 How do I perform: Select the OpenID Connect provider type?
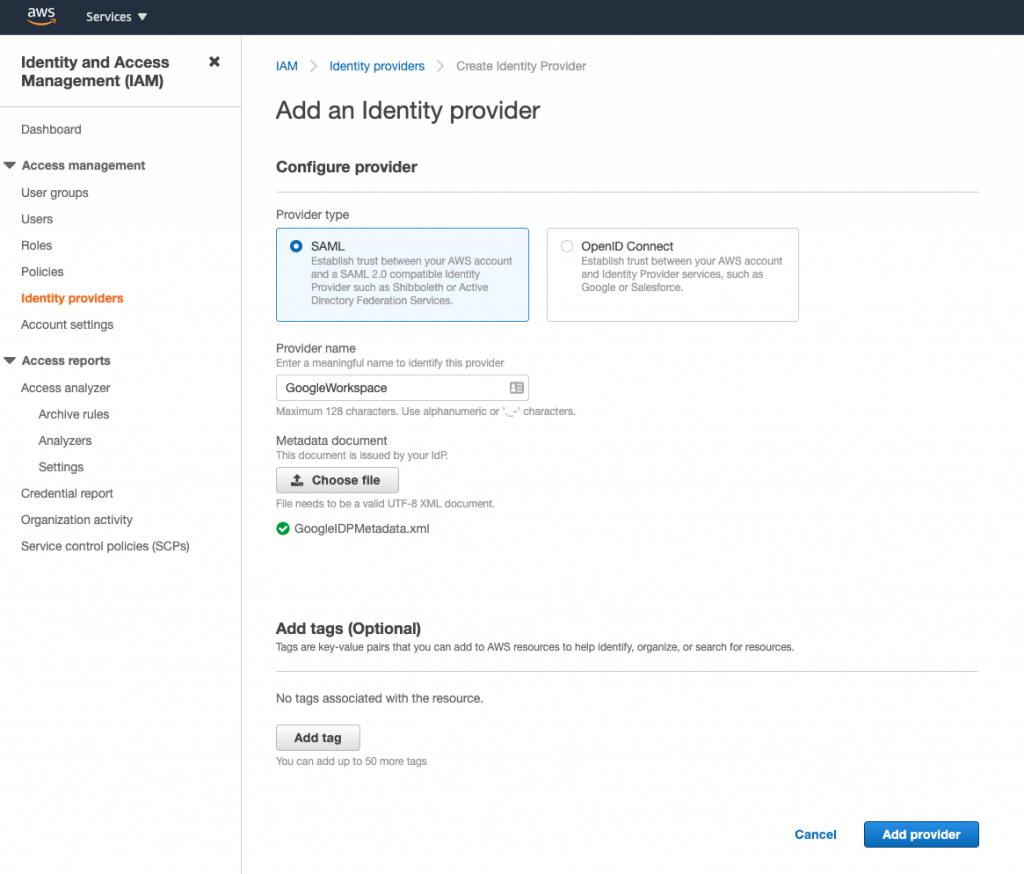567,246
